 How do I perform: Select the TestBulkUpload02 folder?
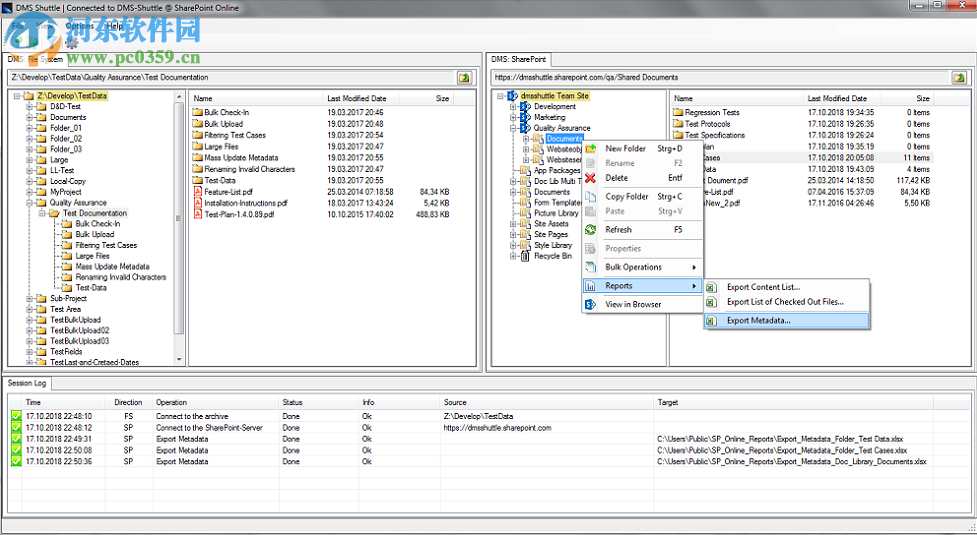[79, 331]
